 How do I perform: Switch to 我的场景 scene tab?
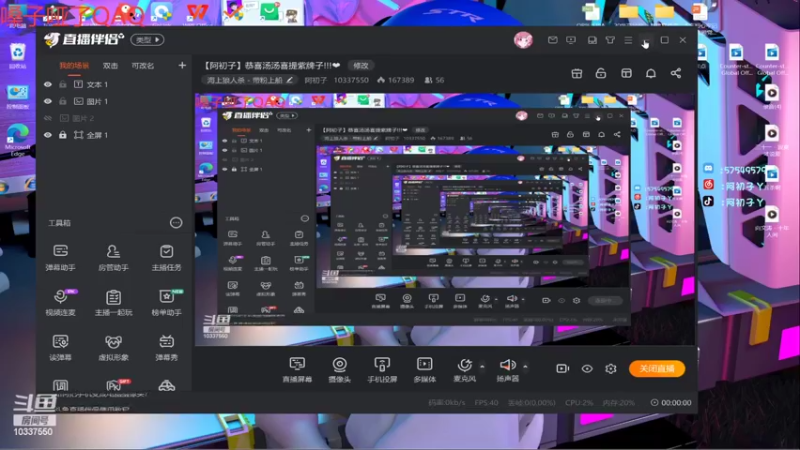(74, 65)
